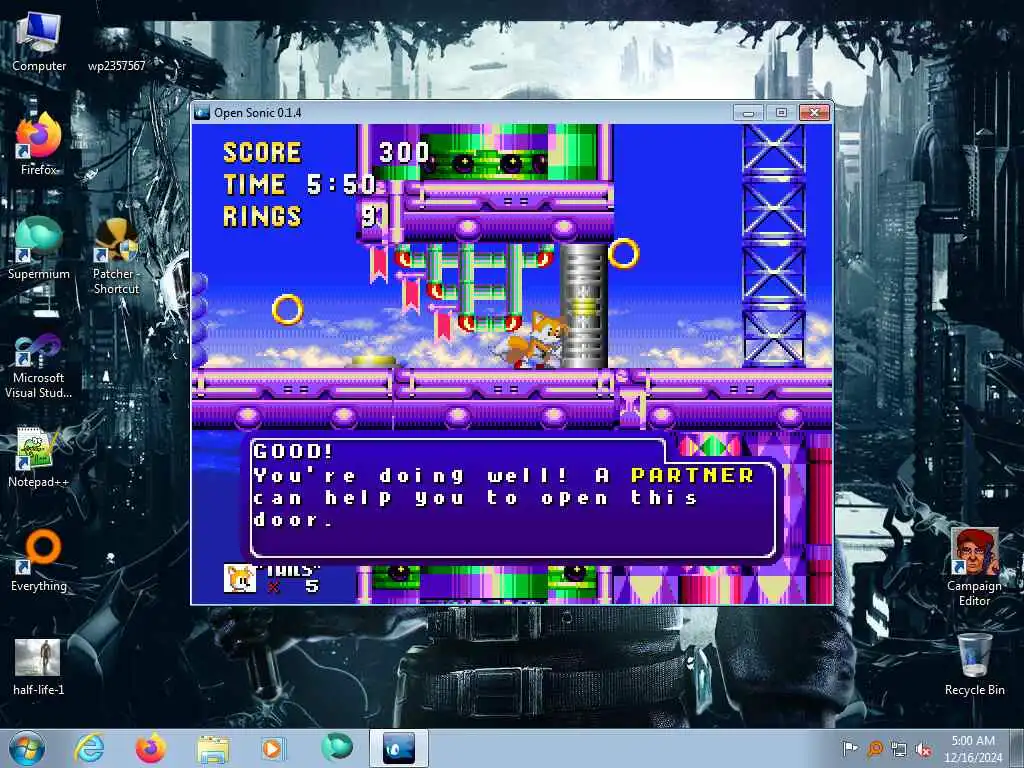
Task: Click the Tails character in the game
Action: [x=532, y=340]
